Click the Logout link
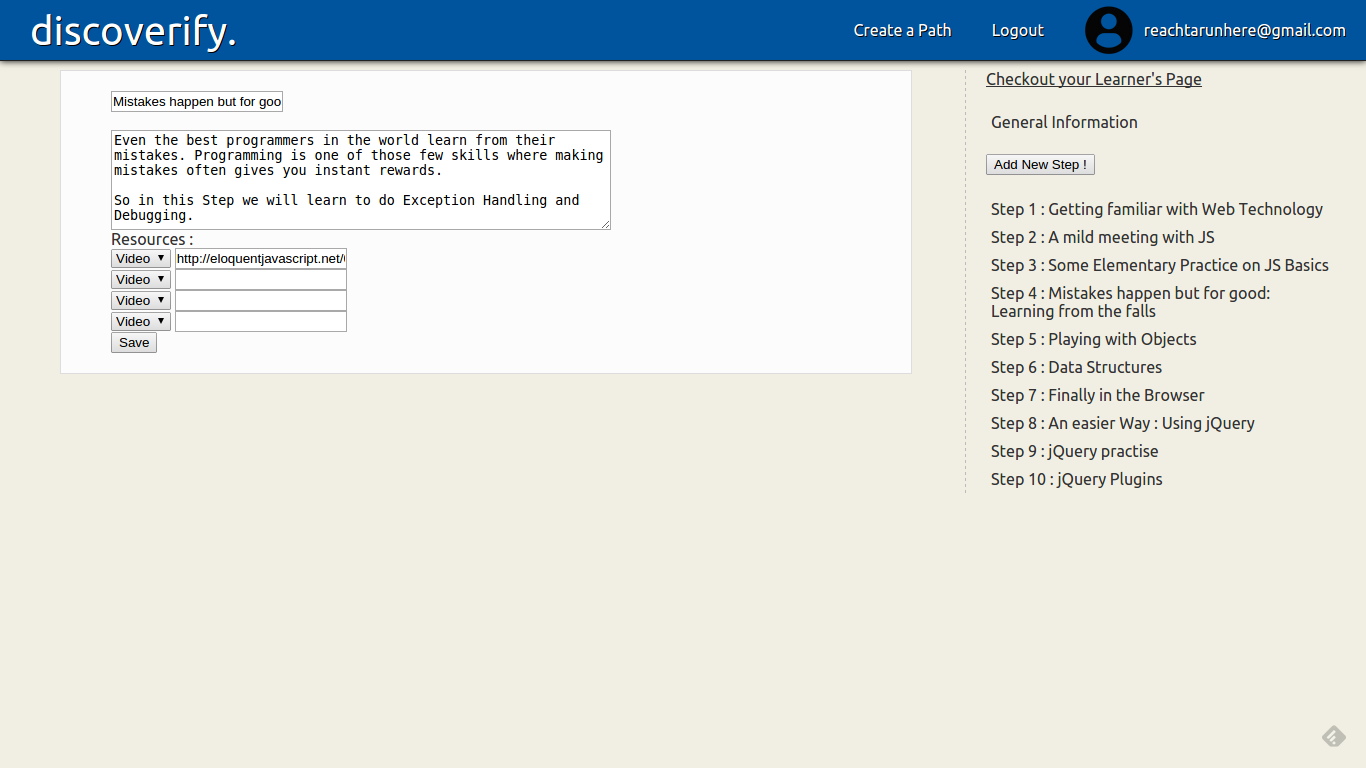The width and height of the screenshot is (1366, 768). [x=1017, y=30]
